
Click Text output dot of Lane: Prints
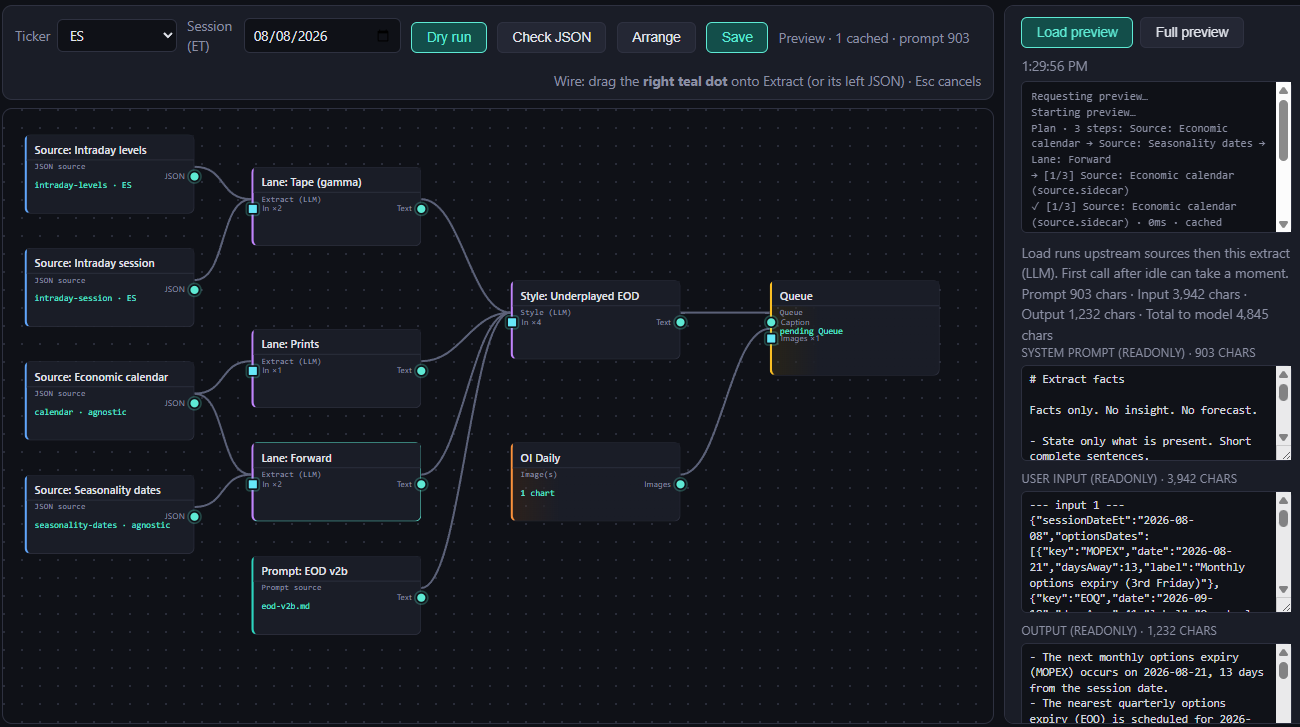tap(421, 371)
